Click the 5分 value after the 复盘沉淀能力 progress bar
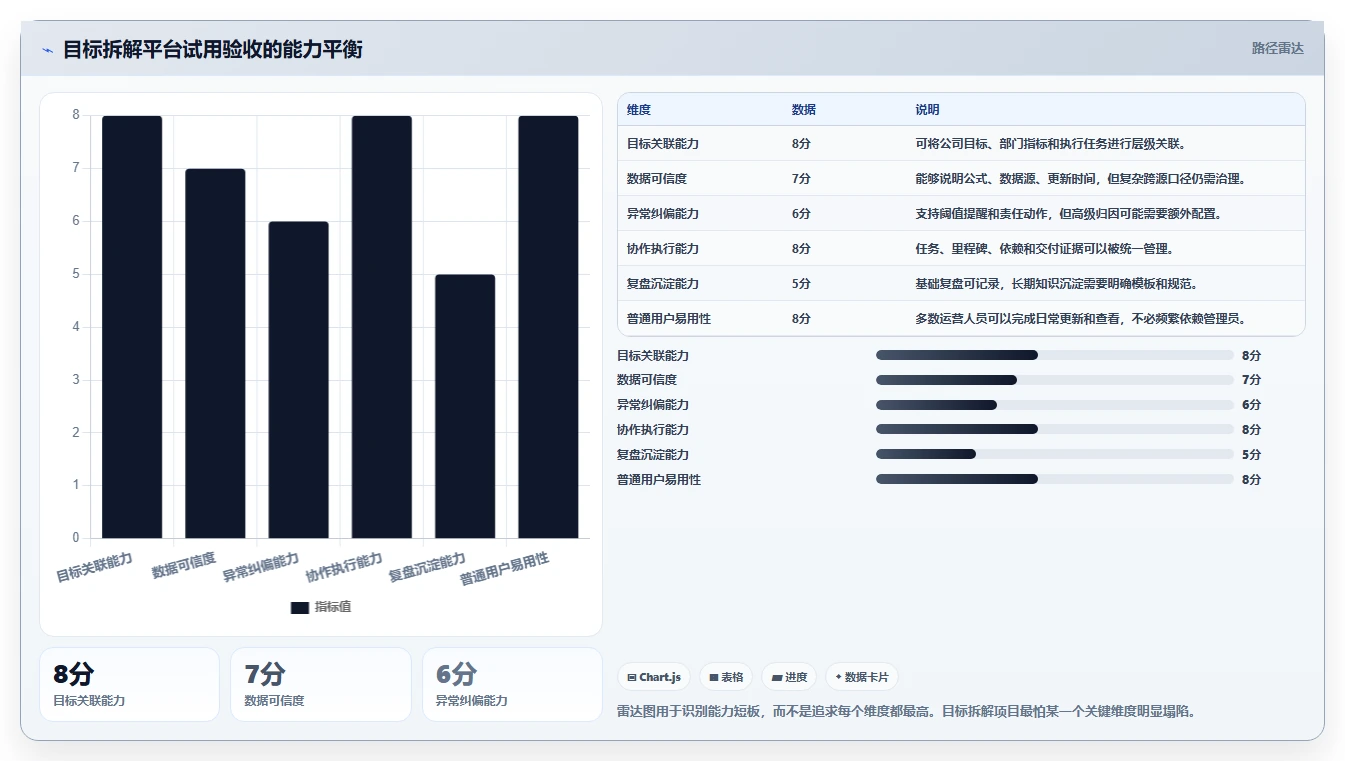This screenshot has width=1345, height=761. point(1251,455)
